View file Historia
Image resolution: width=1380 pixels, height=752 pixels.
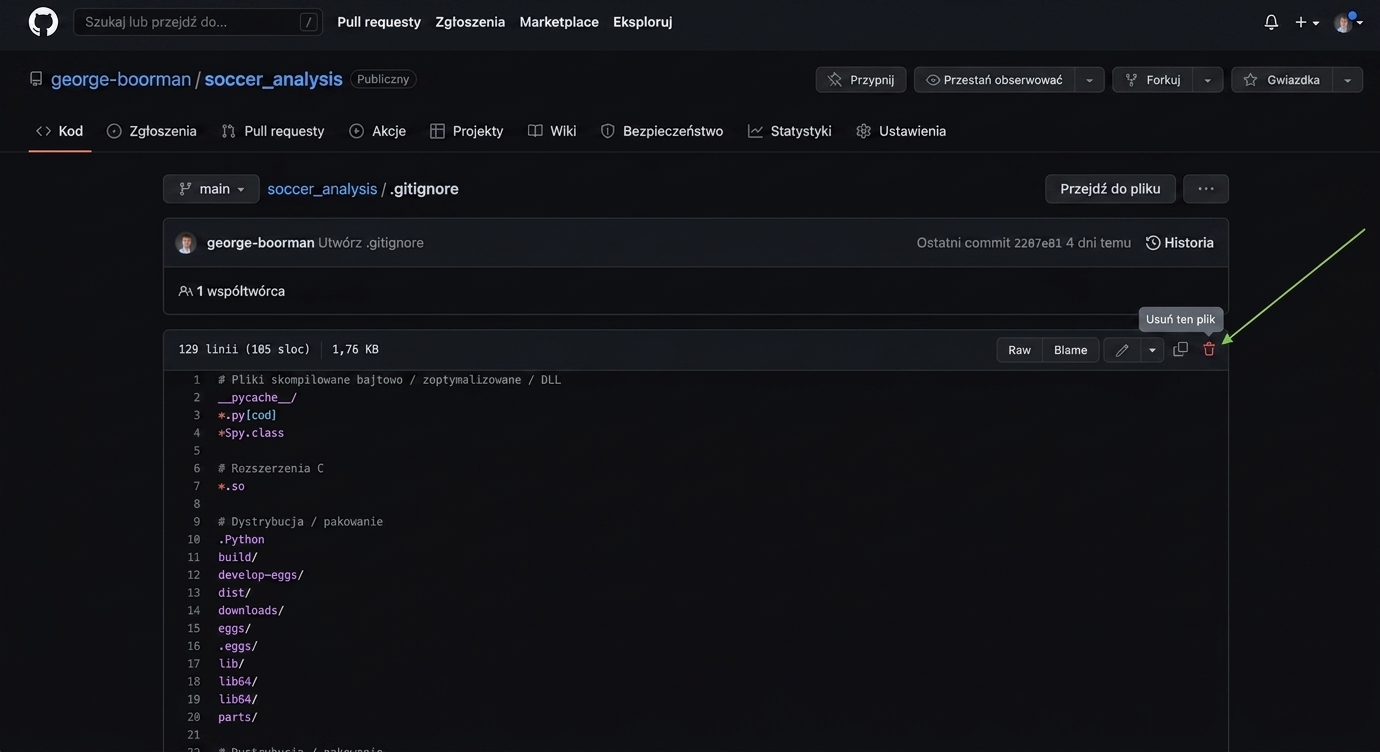pos(1180,243)
